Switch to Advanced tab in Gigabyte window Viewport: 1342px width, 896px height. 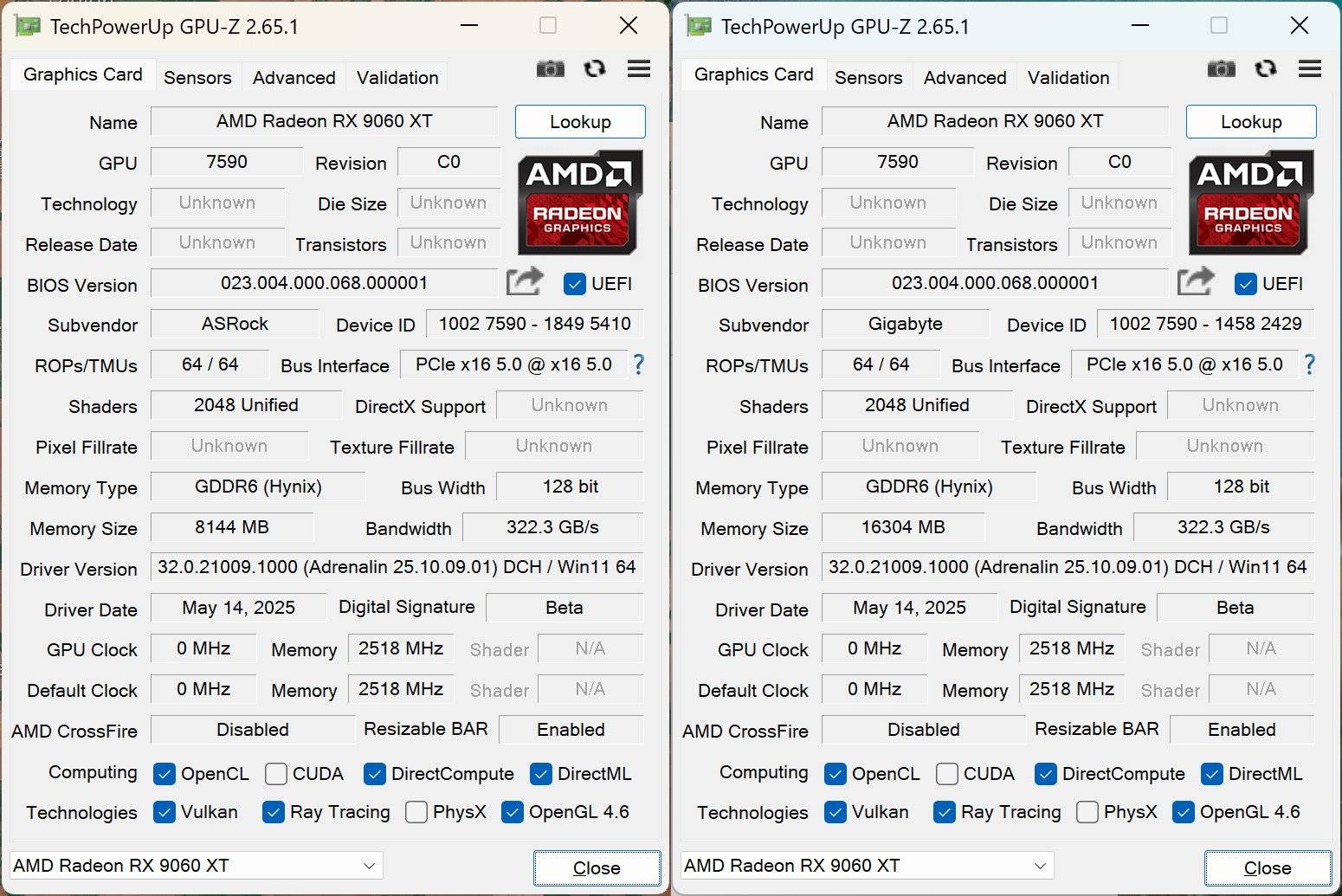pyautogui.click(x=965, y=78)
